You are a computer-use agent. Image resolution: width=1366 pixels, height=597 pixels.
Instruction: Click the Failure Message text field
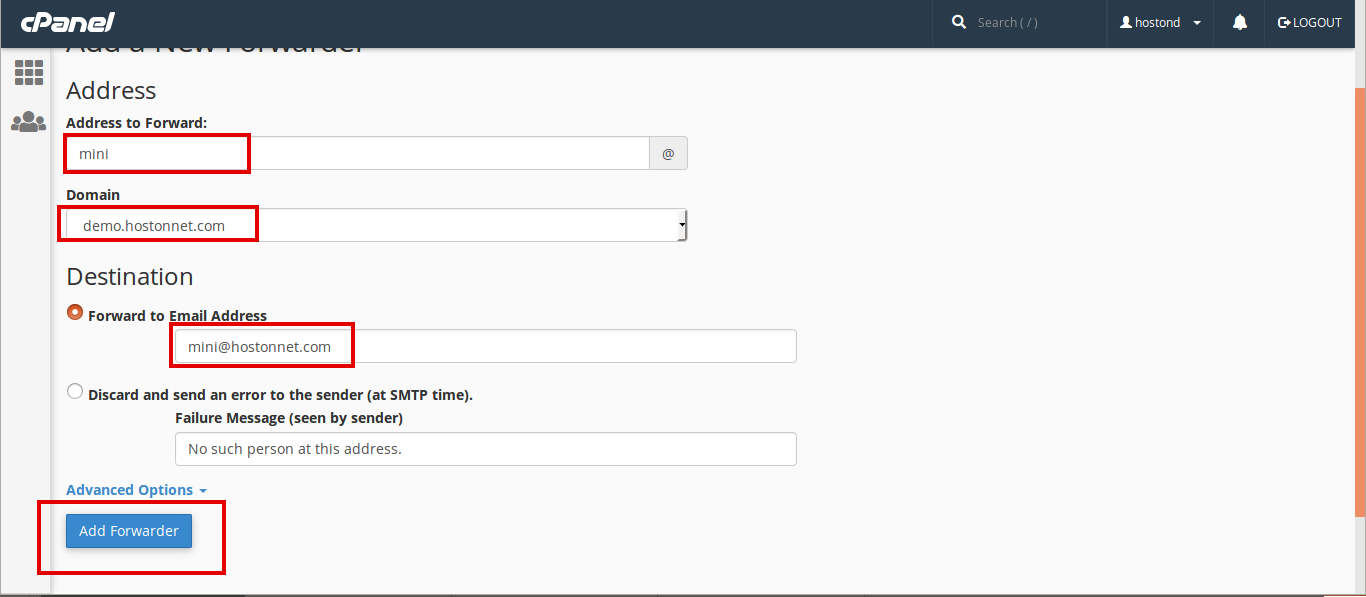click(x=486, y=449)
